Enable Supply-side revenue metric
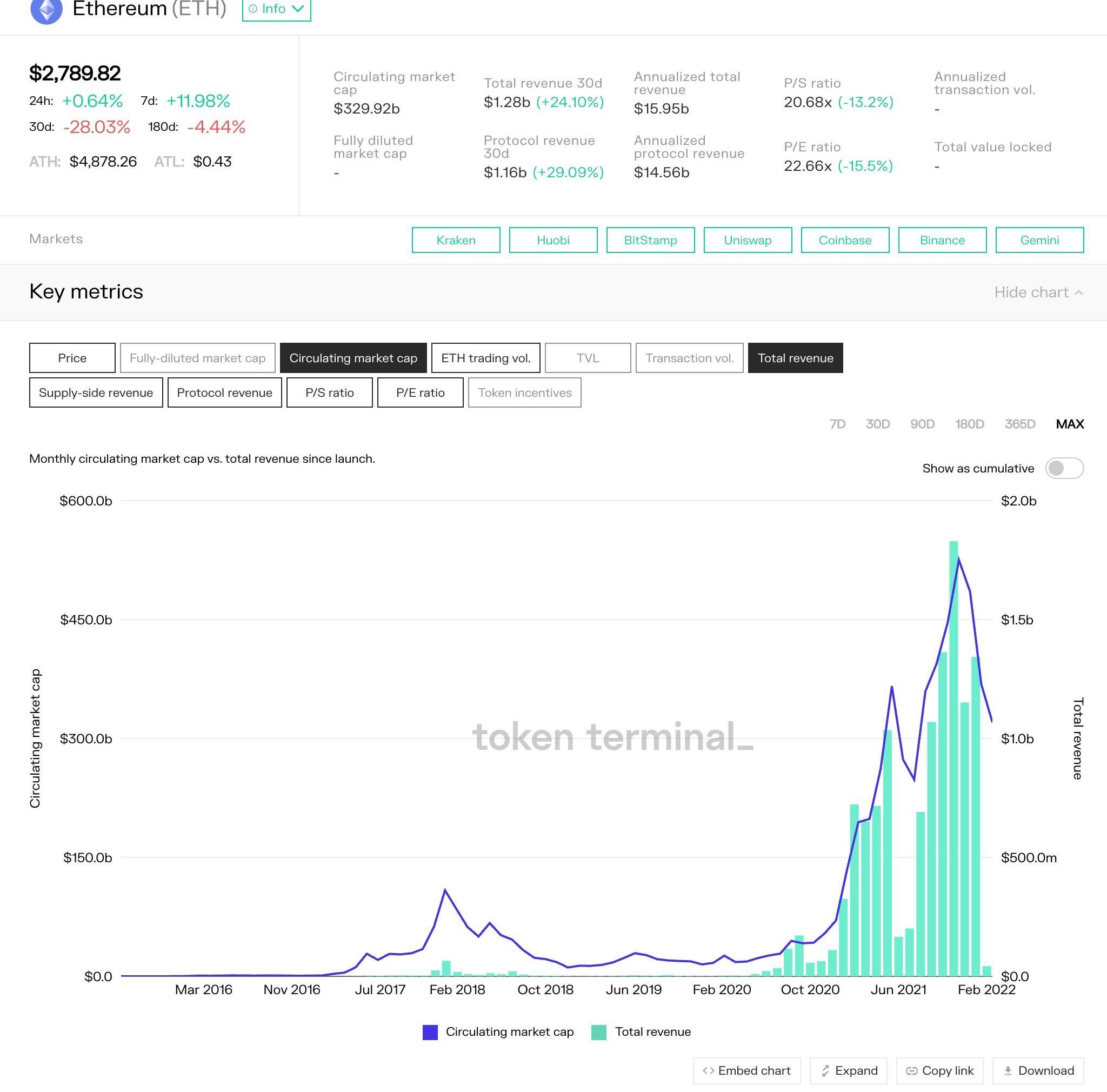 tap(96, 392)
